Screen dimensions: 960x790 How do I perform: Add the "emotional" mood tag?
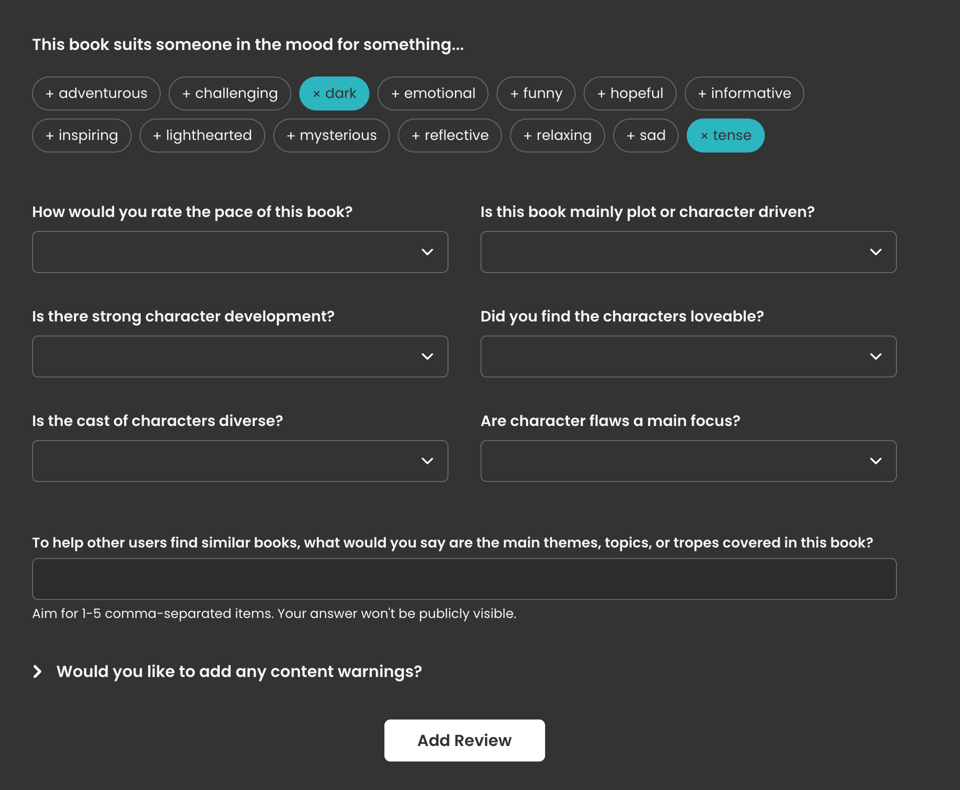[x=432, y=93]
